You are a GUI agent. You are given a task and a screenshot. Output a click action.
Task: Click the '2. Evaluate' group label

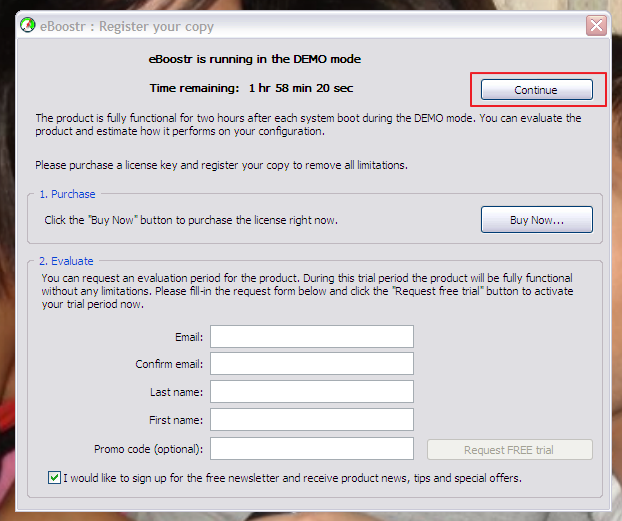(x=66, y=261)
